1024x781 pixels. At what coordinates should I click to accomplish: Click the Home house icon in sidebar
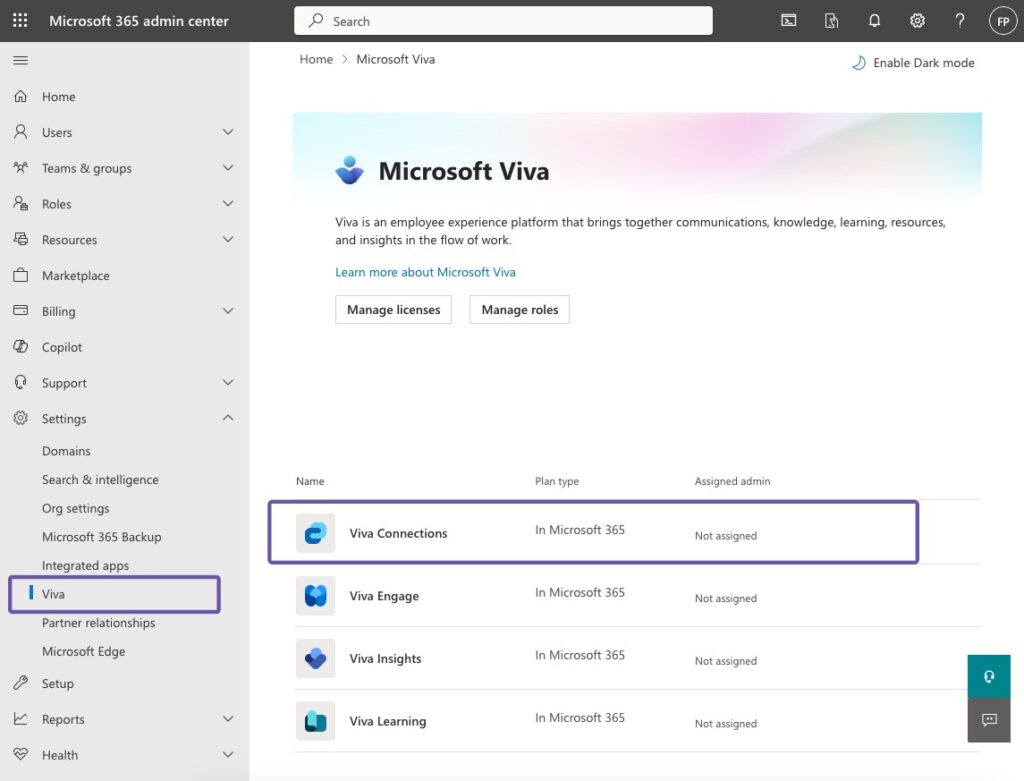pos(20,96)
